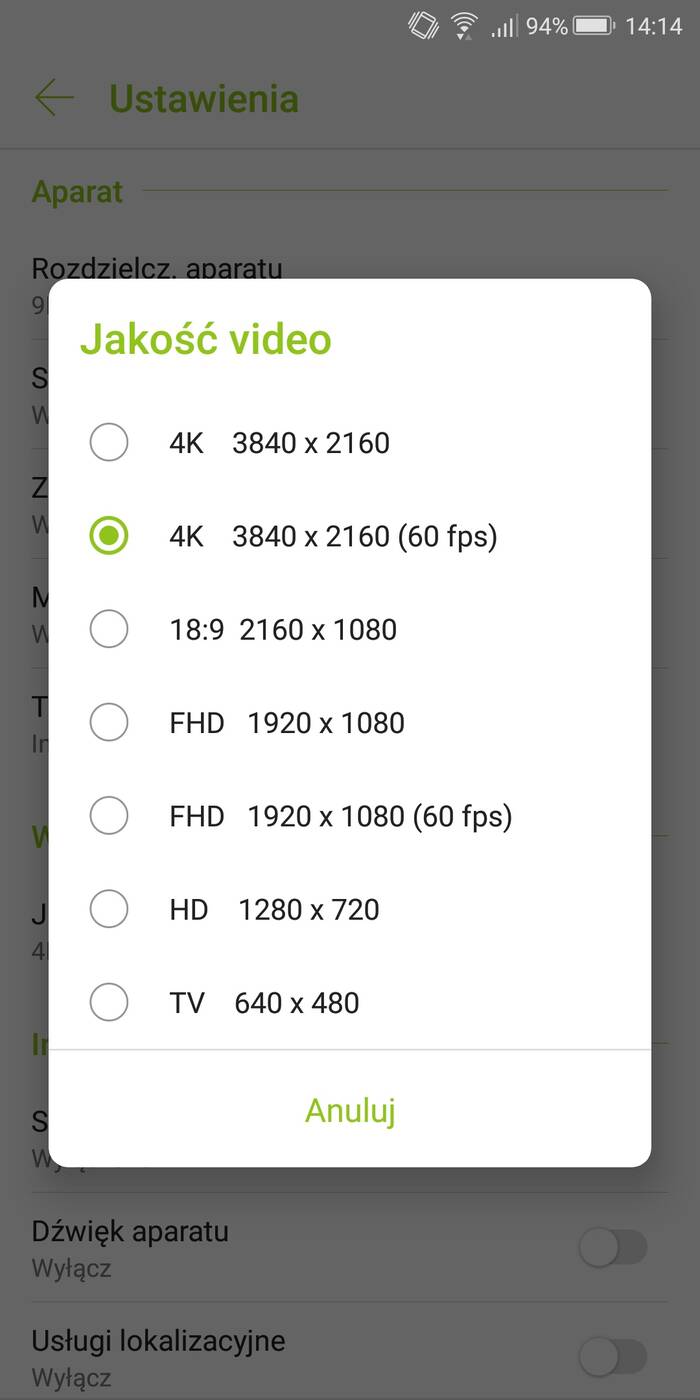This screenshot has height=1400, width=700.
Task: Tap the Usługi lokalizacyjne setting label
Action: (158, 1341)
